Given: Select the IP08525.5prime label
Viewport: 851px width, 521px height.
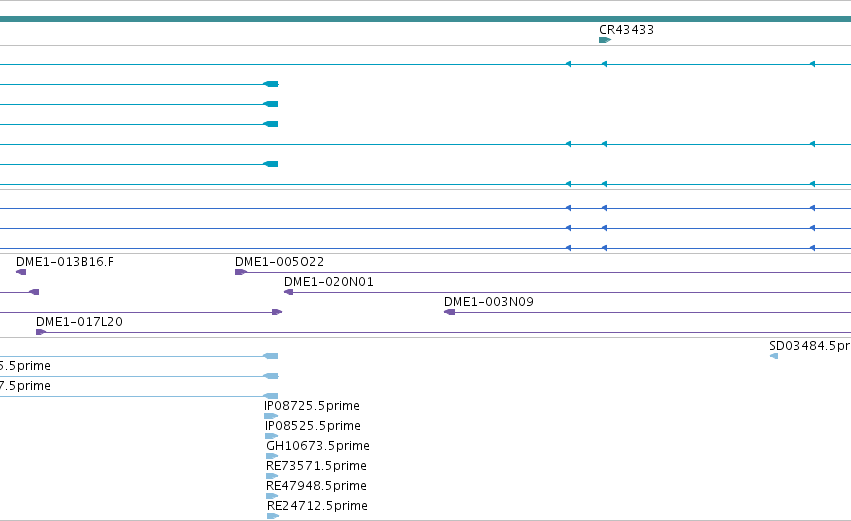Looking at the screenshot, I should [x=313, y=426].
